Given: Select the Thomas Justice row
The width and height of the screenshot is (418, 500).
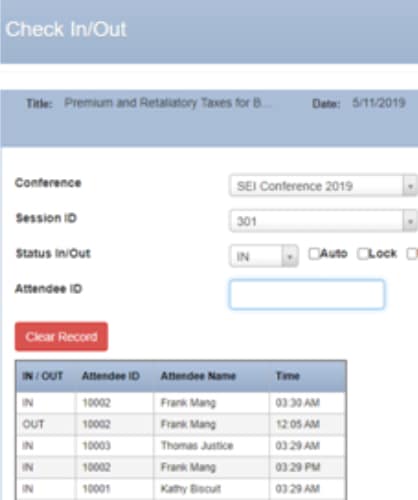Looking at the screenshot, I should (181, 446).
